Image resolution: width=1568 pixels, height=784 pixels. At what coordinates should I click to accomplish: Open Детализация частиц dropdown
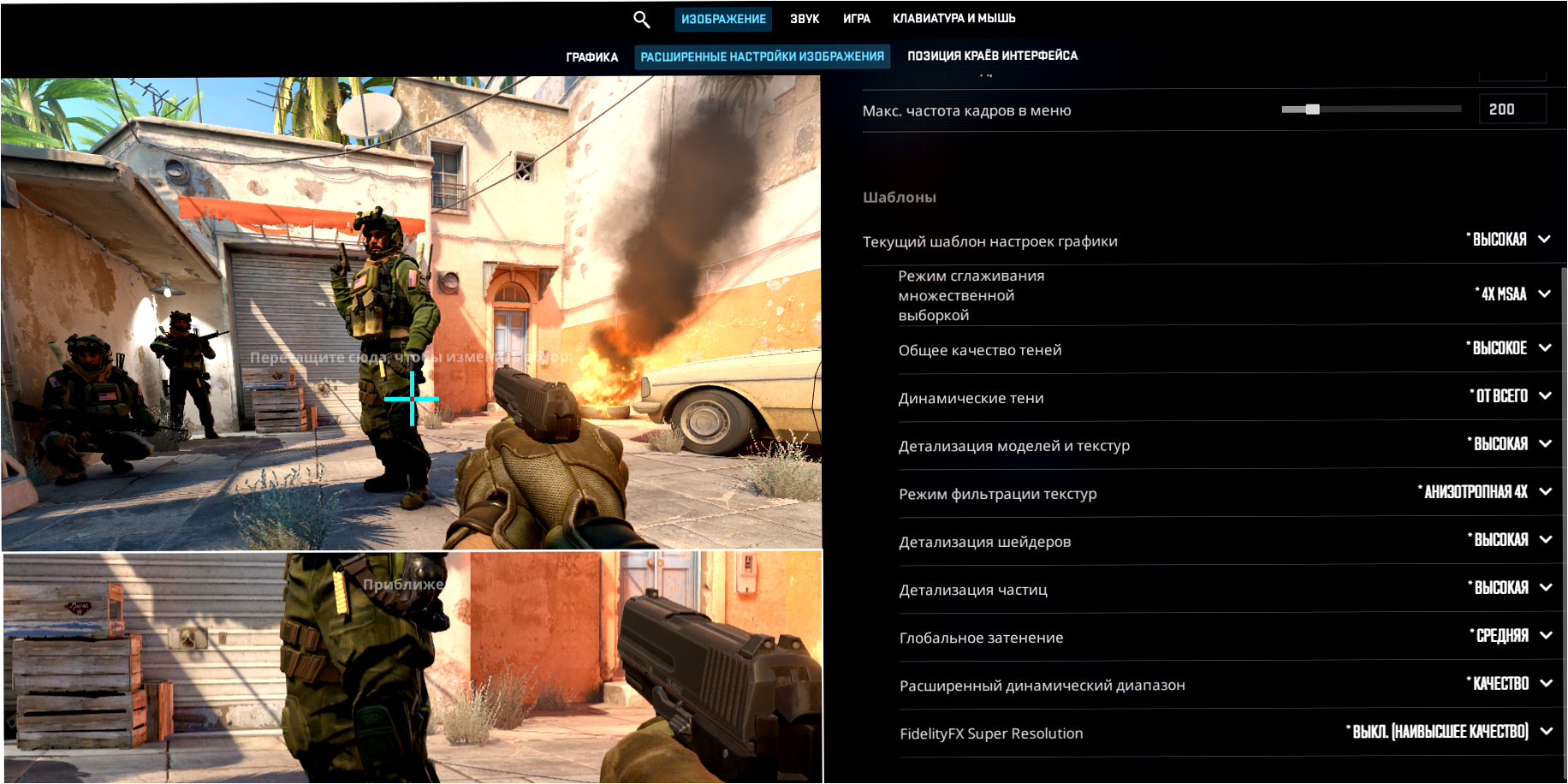click(x=1509, y=588)
